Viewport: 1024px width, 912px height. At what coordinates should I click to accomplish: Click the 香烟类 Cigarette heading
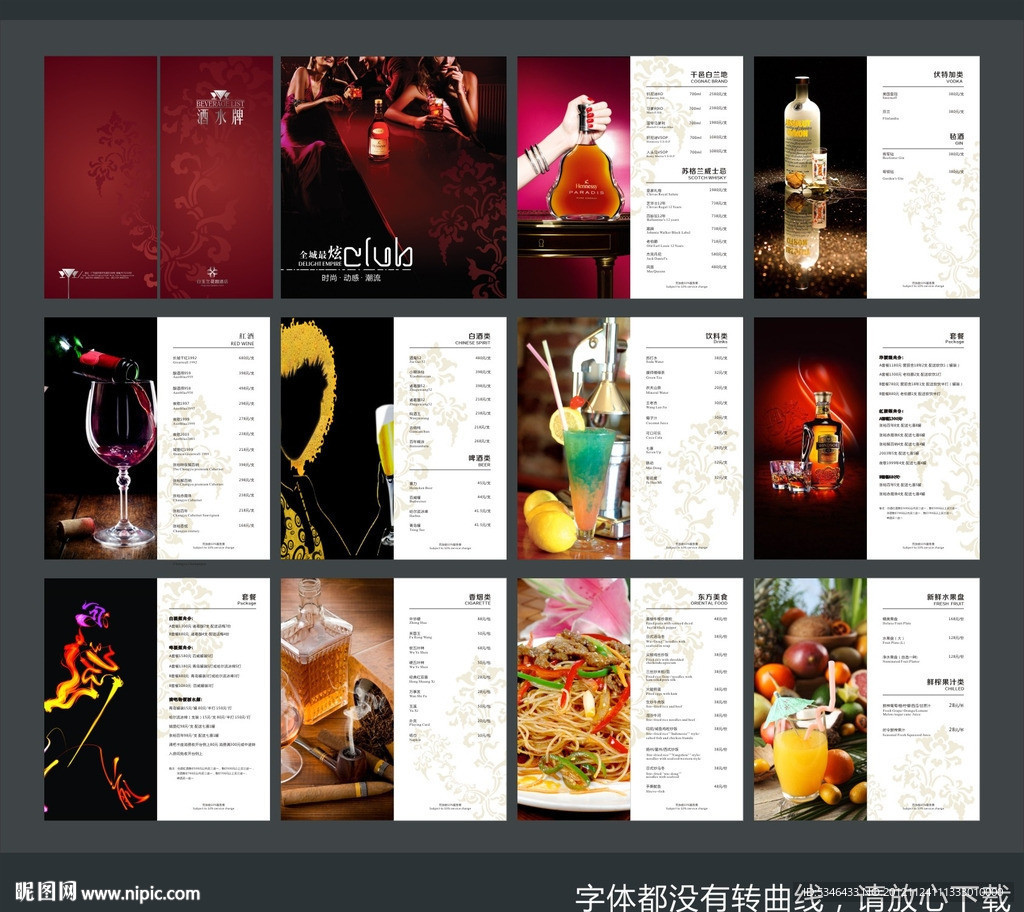[478, 599]
